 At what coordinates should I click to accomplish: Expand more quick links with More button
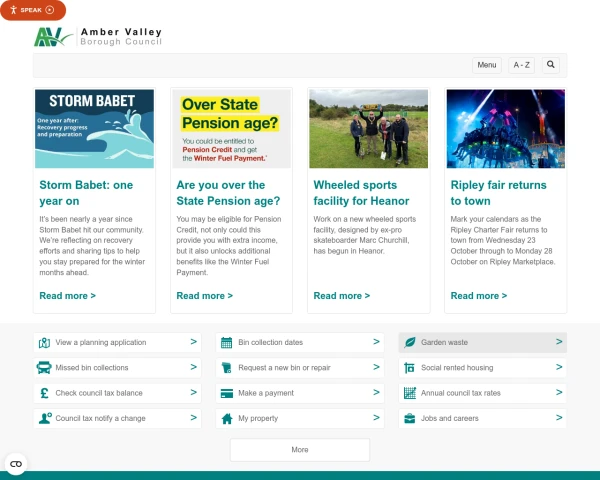pyautogui.click(x=300, y=450)
